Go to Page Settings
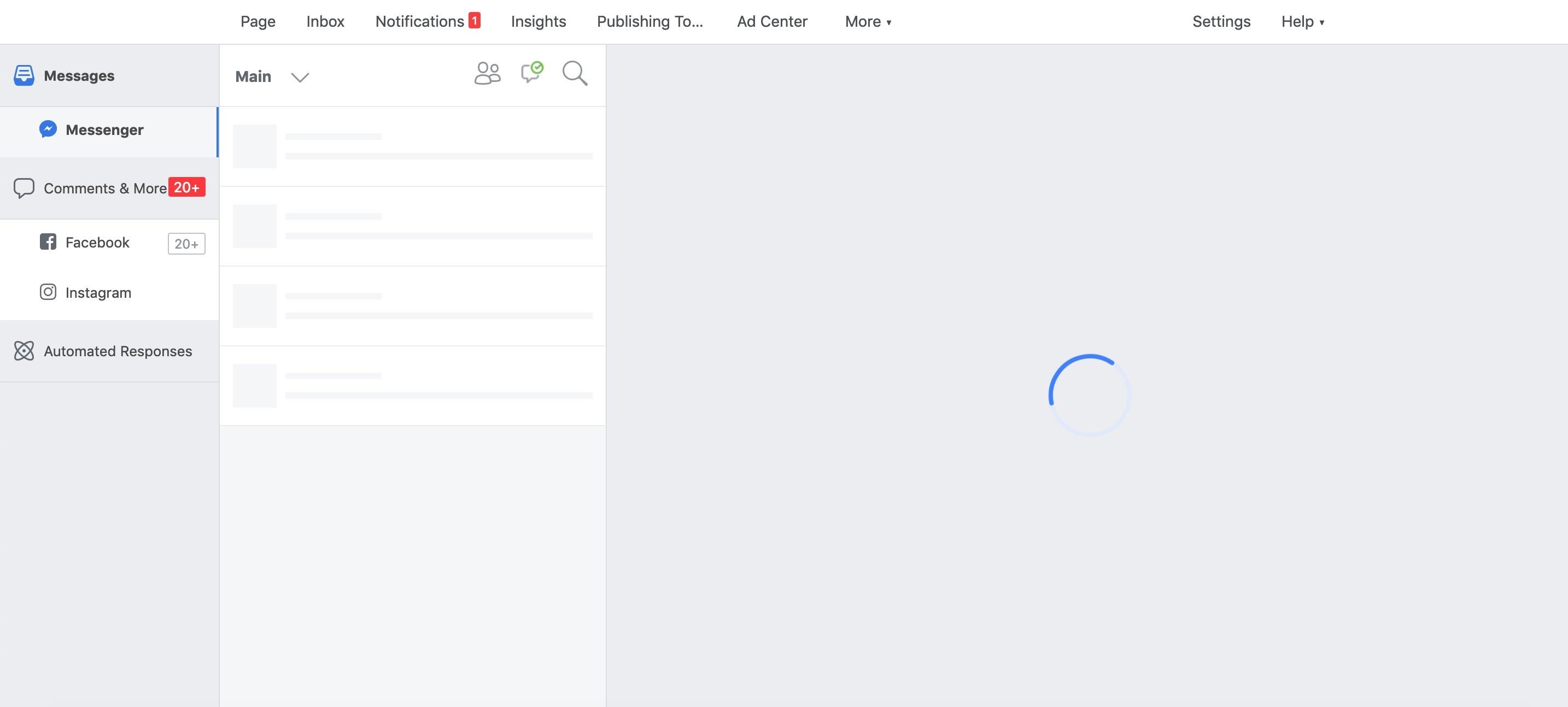 pos(1221,21)
